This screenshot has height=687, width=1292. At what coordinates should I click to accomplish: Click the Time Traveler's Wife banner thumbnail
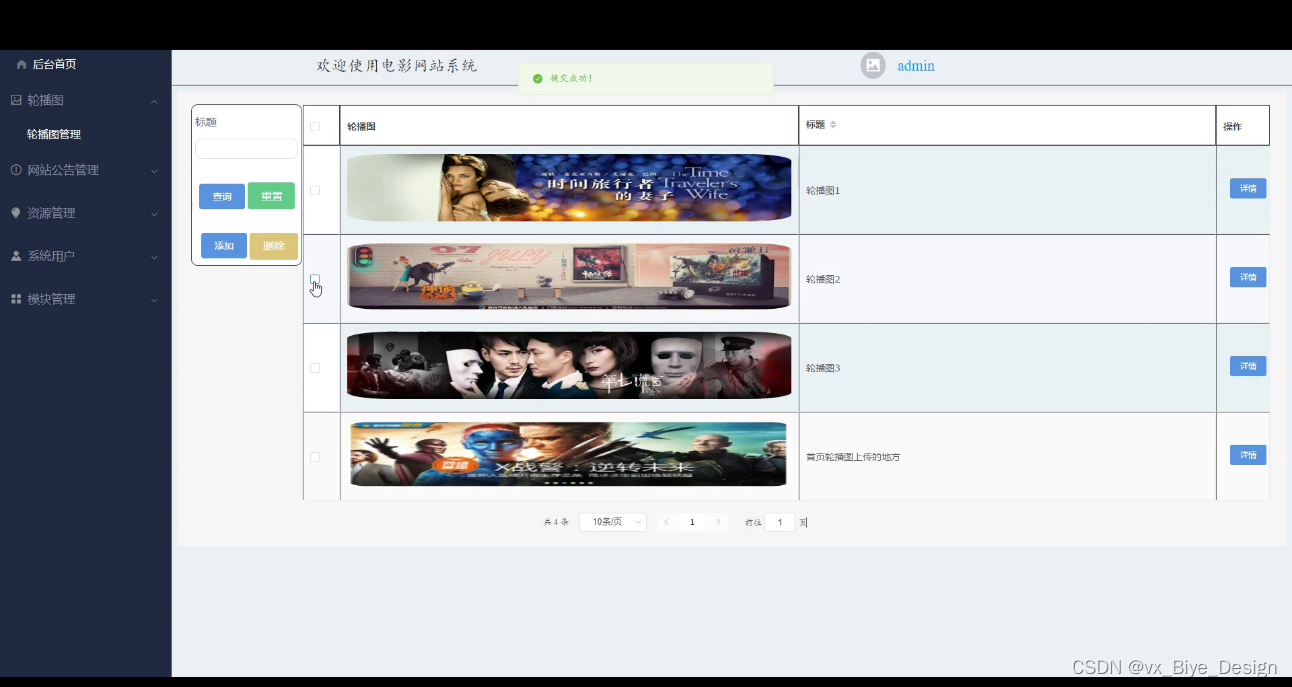coord(569,188)
